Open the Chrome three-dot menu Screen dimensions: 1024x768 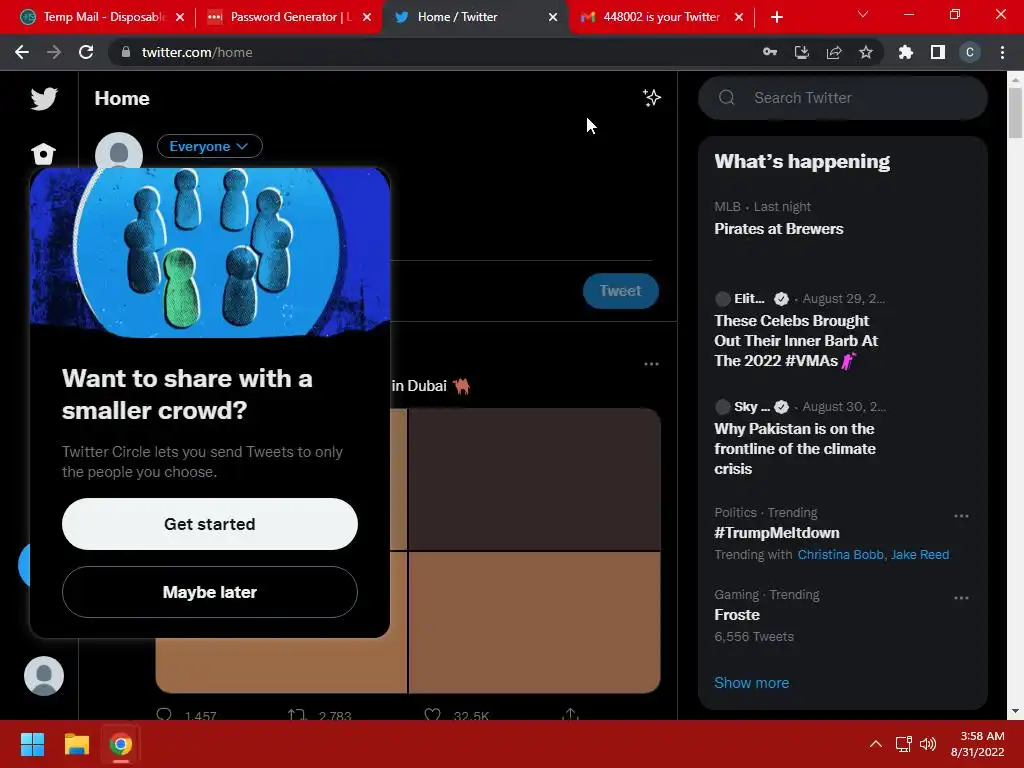(x=1002, y=52)
